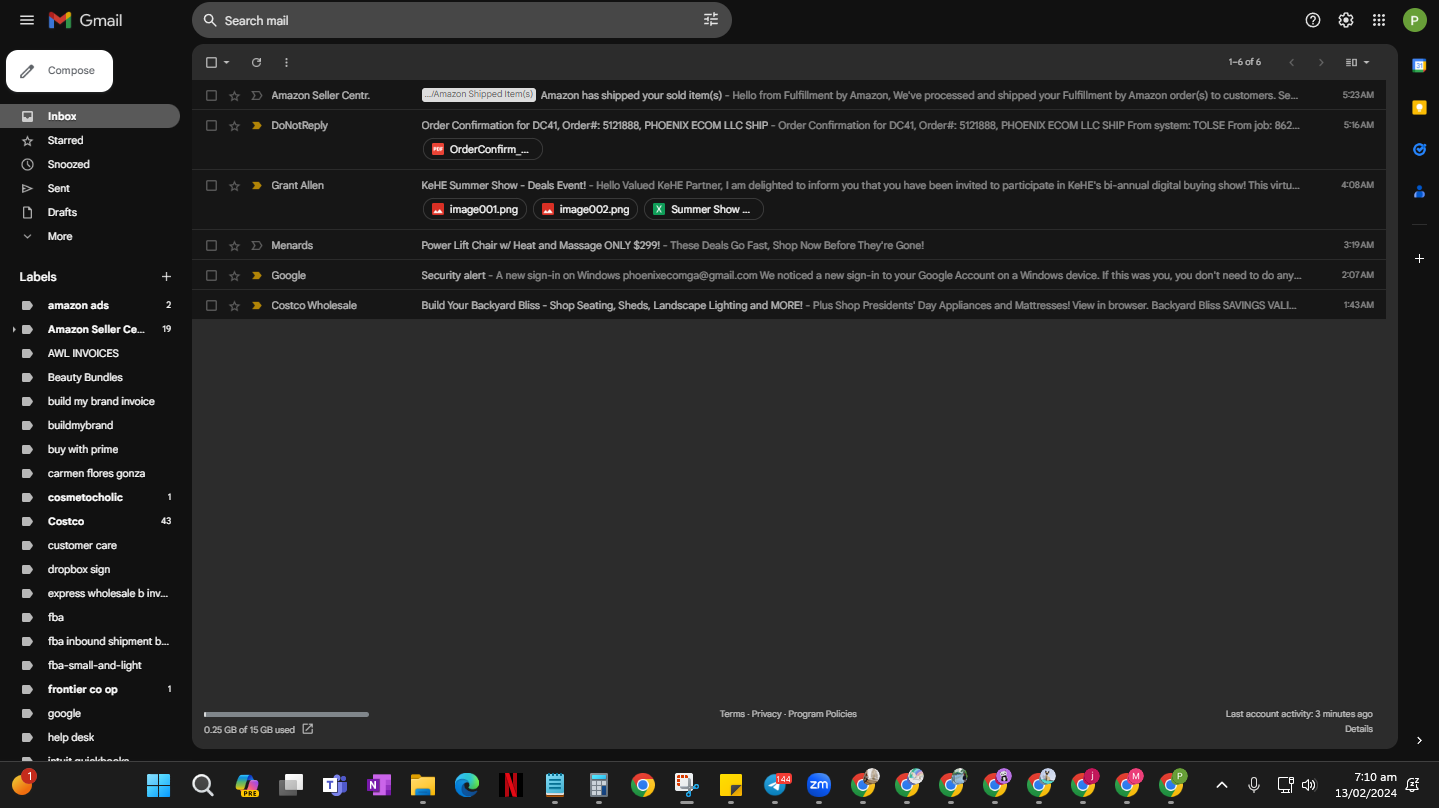Refresh the inbox message list

coord(256,62)
